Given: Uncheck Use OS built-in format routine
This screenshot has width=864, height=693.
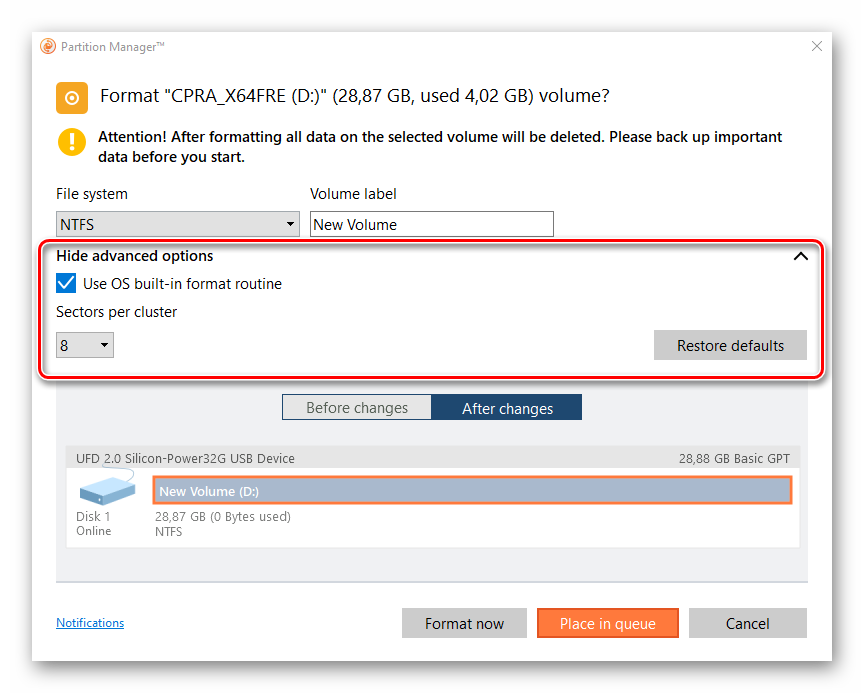Looking at the screenshot, I should tap(66, 284).
